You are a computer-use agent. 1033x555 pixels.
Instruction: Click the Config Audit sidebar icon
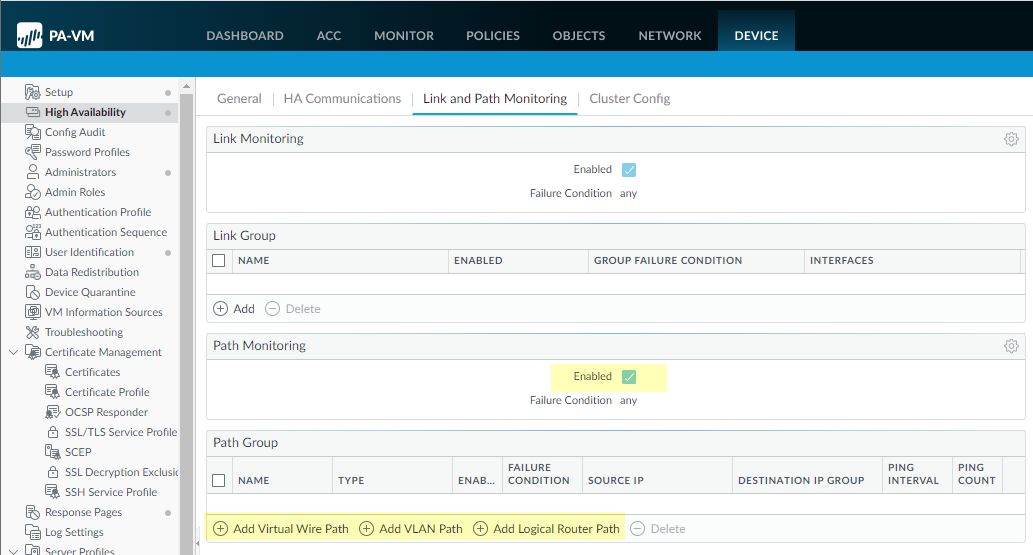pos(32,132)
